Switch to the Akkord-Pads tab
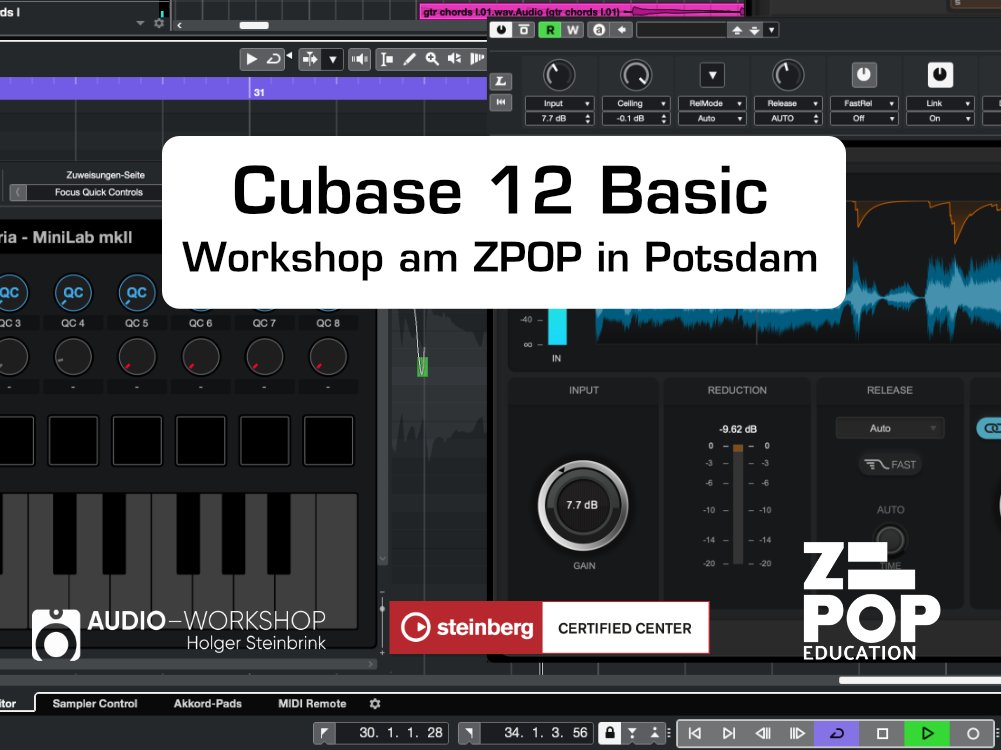Viewport: 1001px width, 750px height. (207, 703)
